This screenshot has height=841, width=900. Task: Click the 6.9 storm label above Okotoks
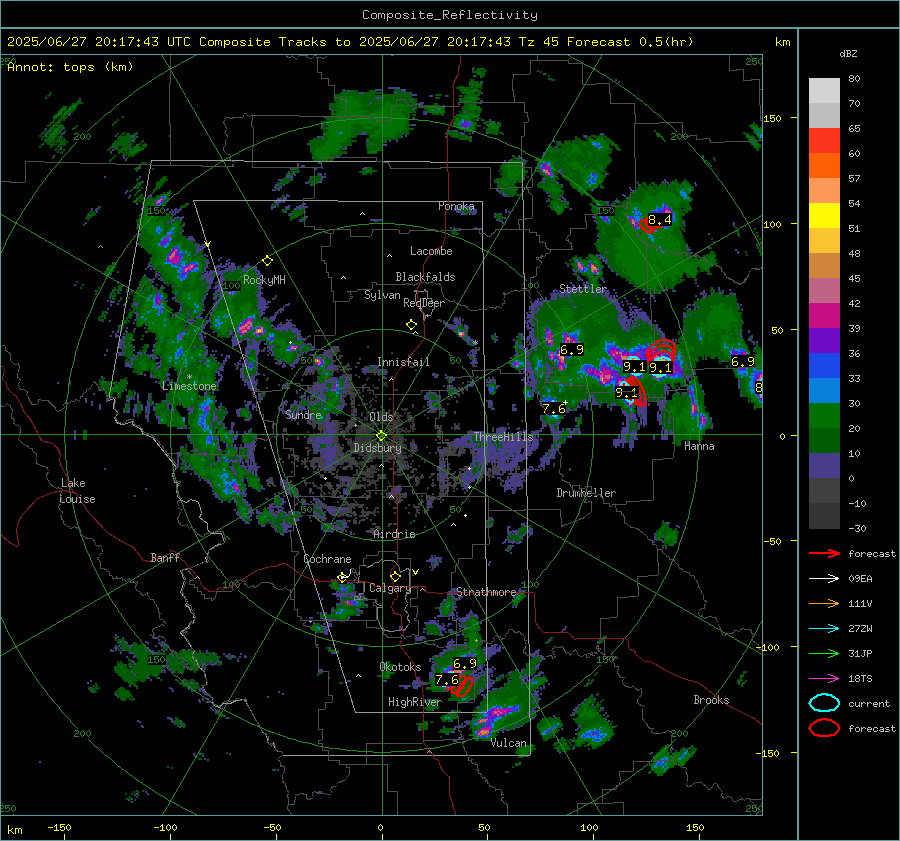[464, 664]
